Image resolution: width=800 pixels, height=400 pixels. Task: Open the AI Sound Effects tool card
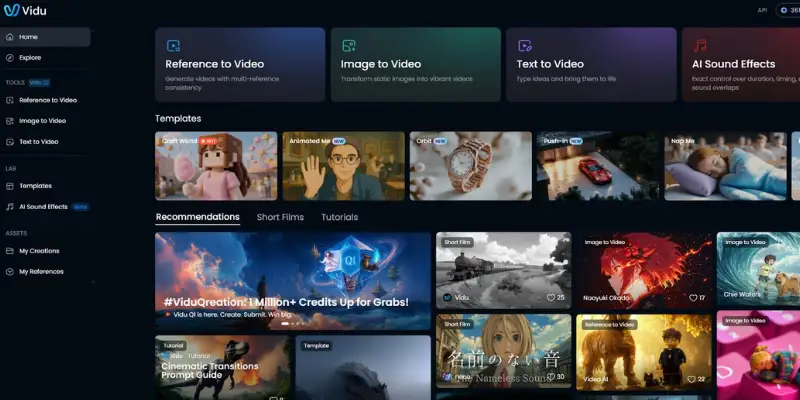click(x=741, y=65)
